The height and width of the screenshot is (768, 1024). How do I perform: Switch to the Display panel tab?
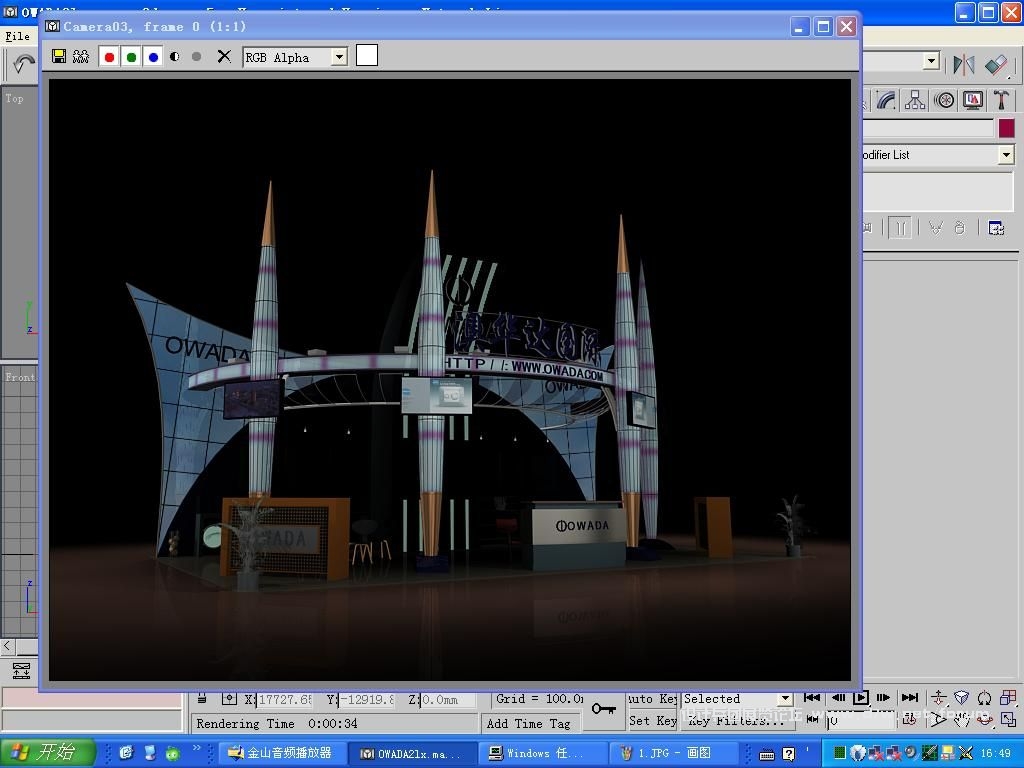click(x=972, y=100)
